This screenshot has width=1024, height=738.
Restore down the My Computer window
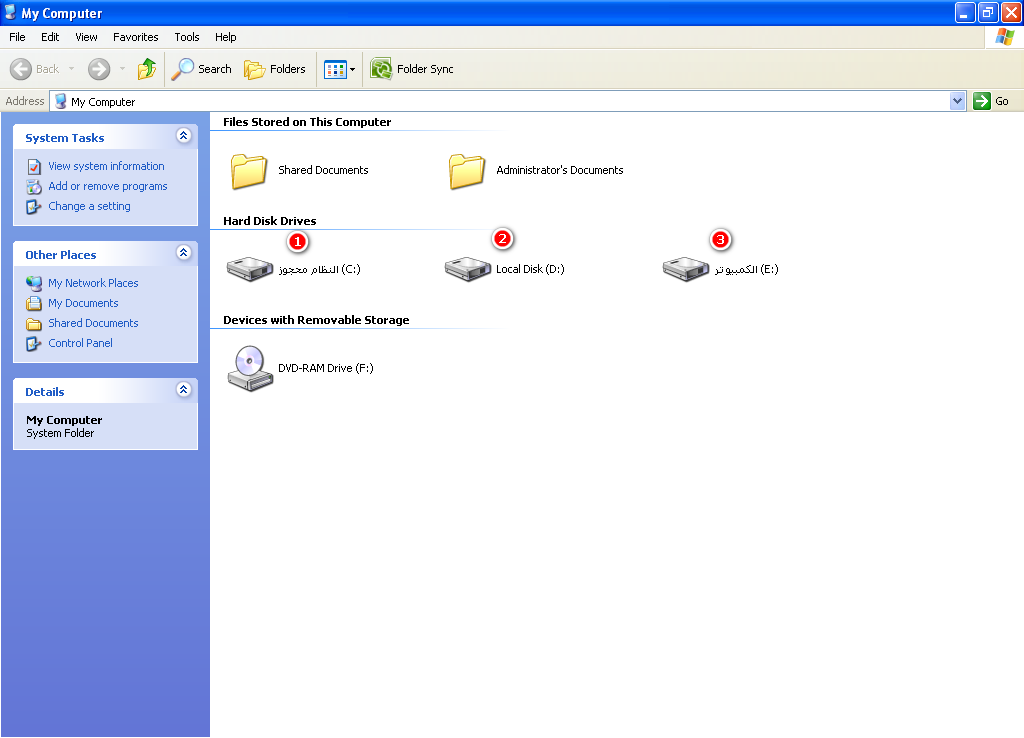pos(988,12)
